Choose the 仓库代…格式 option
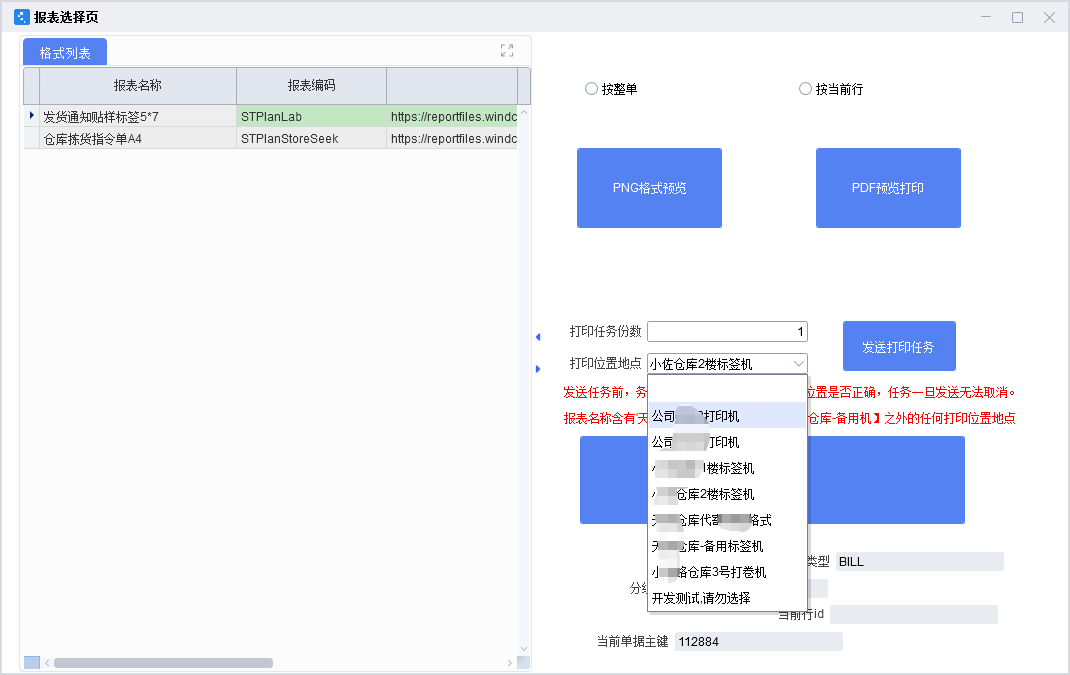Viewport: 1070px width, 675px height. 727,519
